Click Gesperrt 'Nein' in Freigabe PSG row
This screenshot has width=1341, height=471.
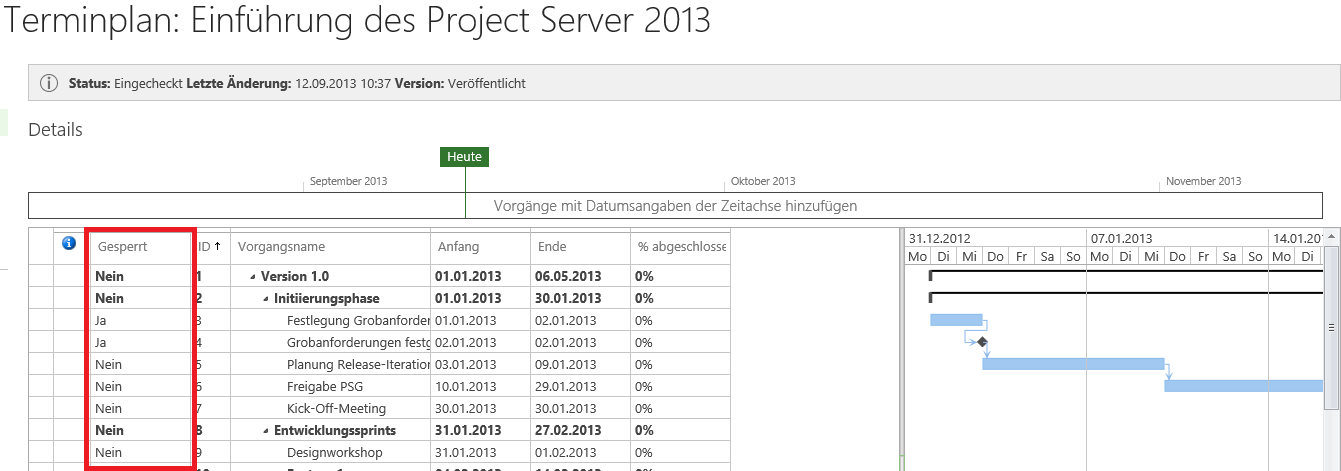(109, 387)
